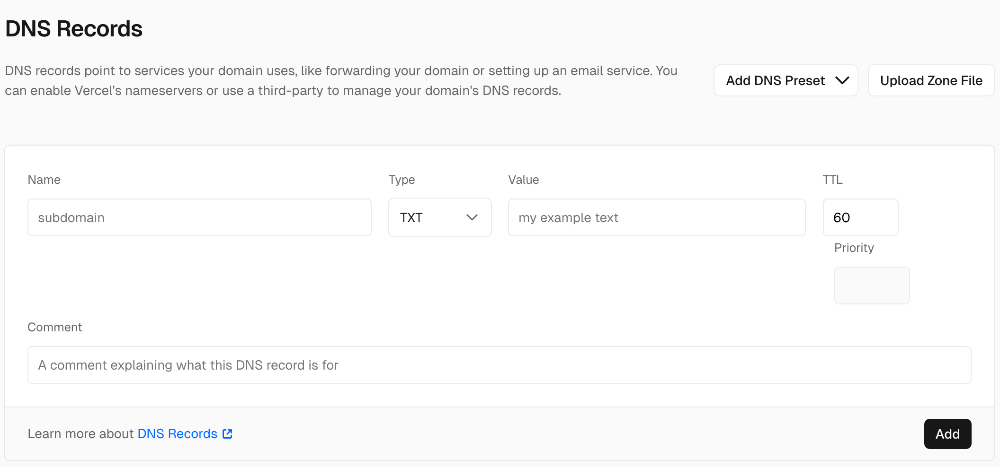The width and height of the screenshot is (1000, 467).
Task: Click the Comment field label
Action: (x=55, y=327)
